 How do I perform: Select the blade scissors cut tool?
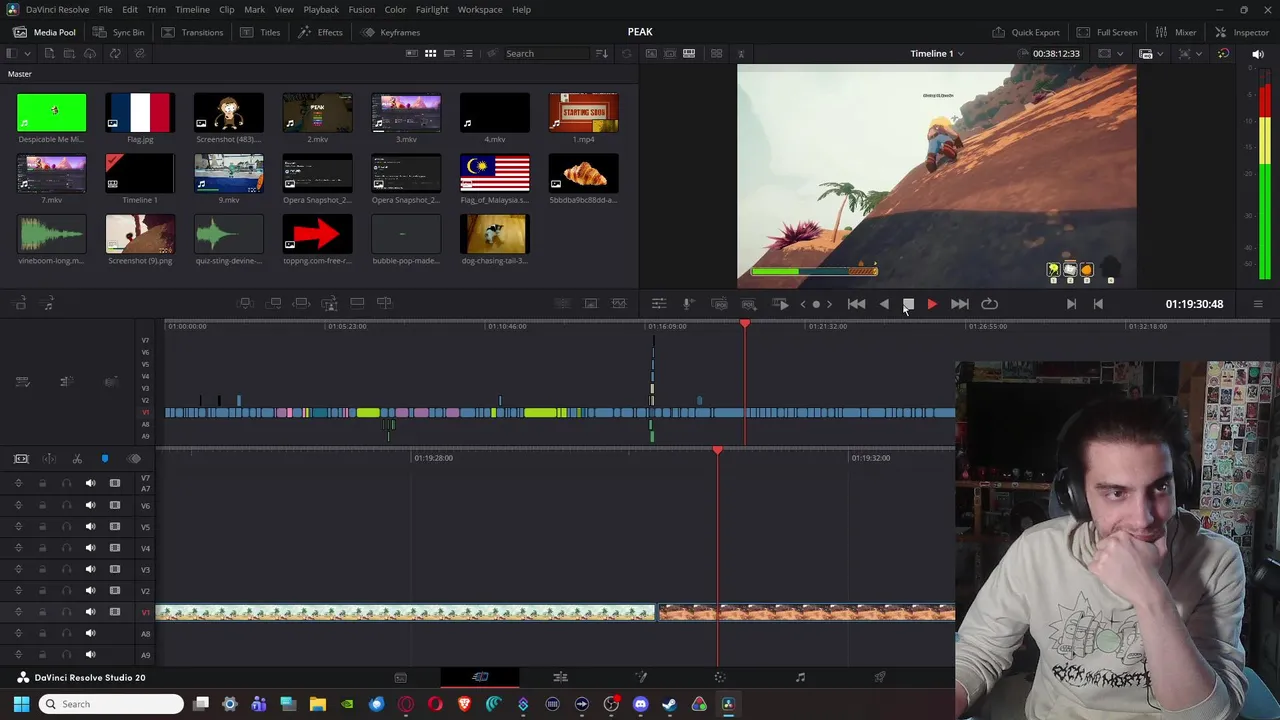77,459
